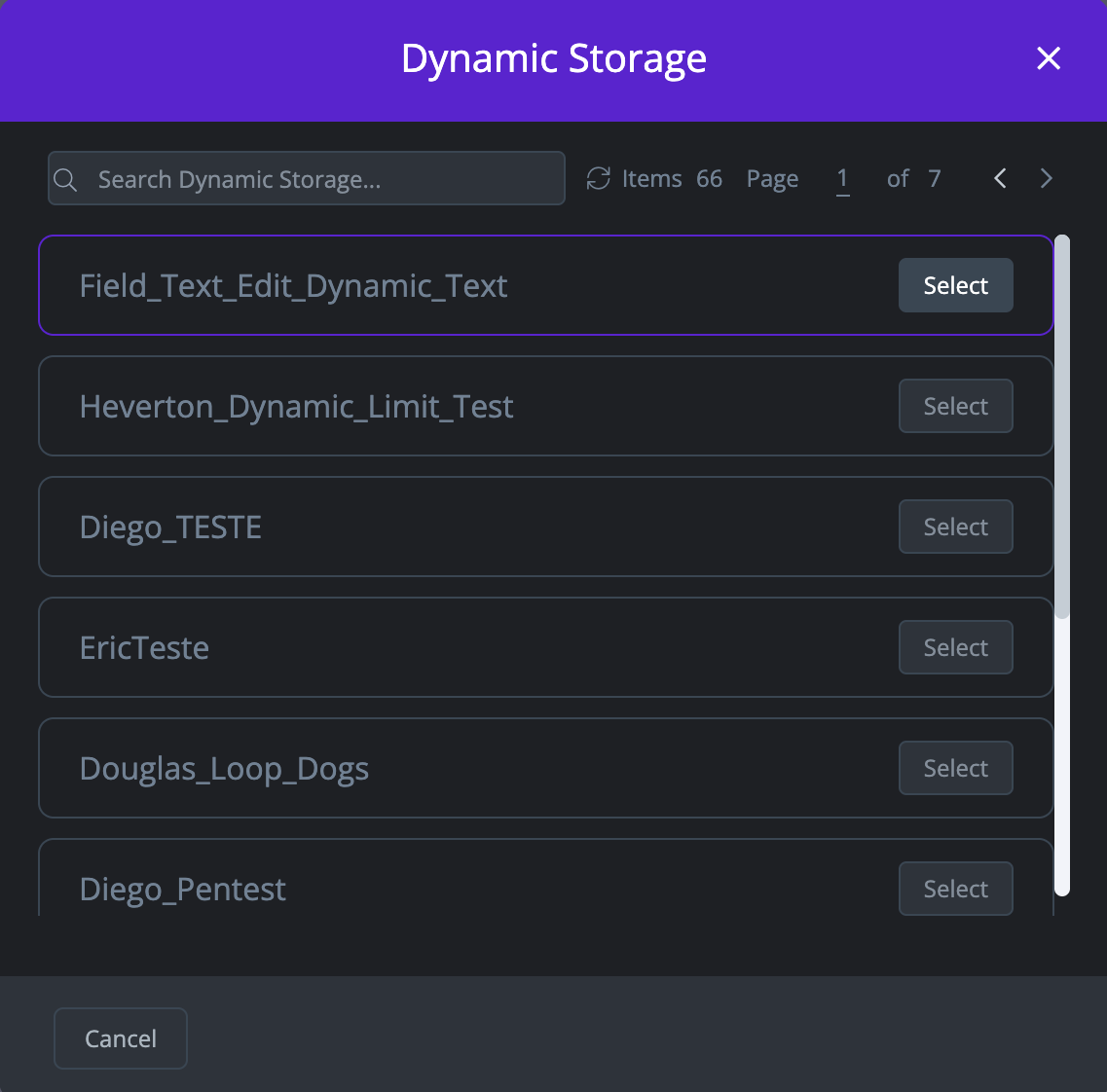Select Heverton_Dynamic_Limit_Test storage

click(x=955, y=406)
